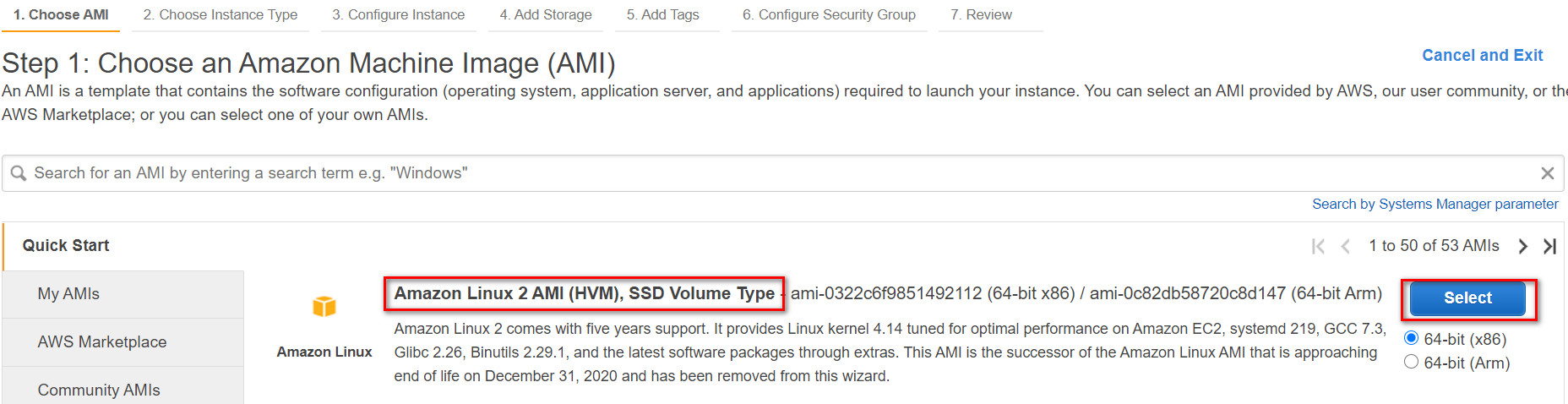Screen dimensions: 1568x404
Task: Select the Amazon Linux 2 AMI
Action: click(x=1467, y=298)
